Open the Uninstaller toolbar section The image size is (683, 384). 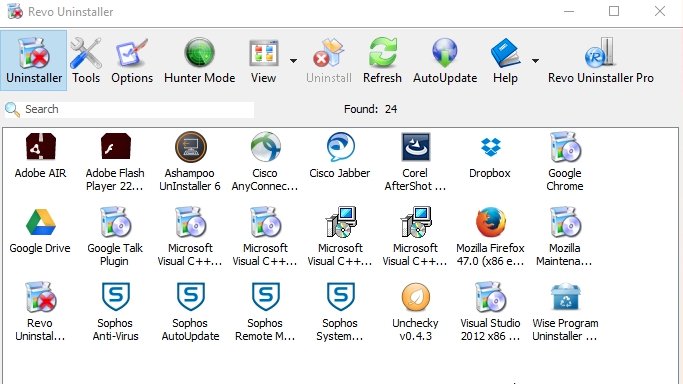34,61
